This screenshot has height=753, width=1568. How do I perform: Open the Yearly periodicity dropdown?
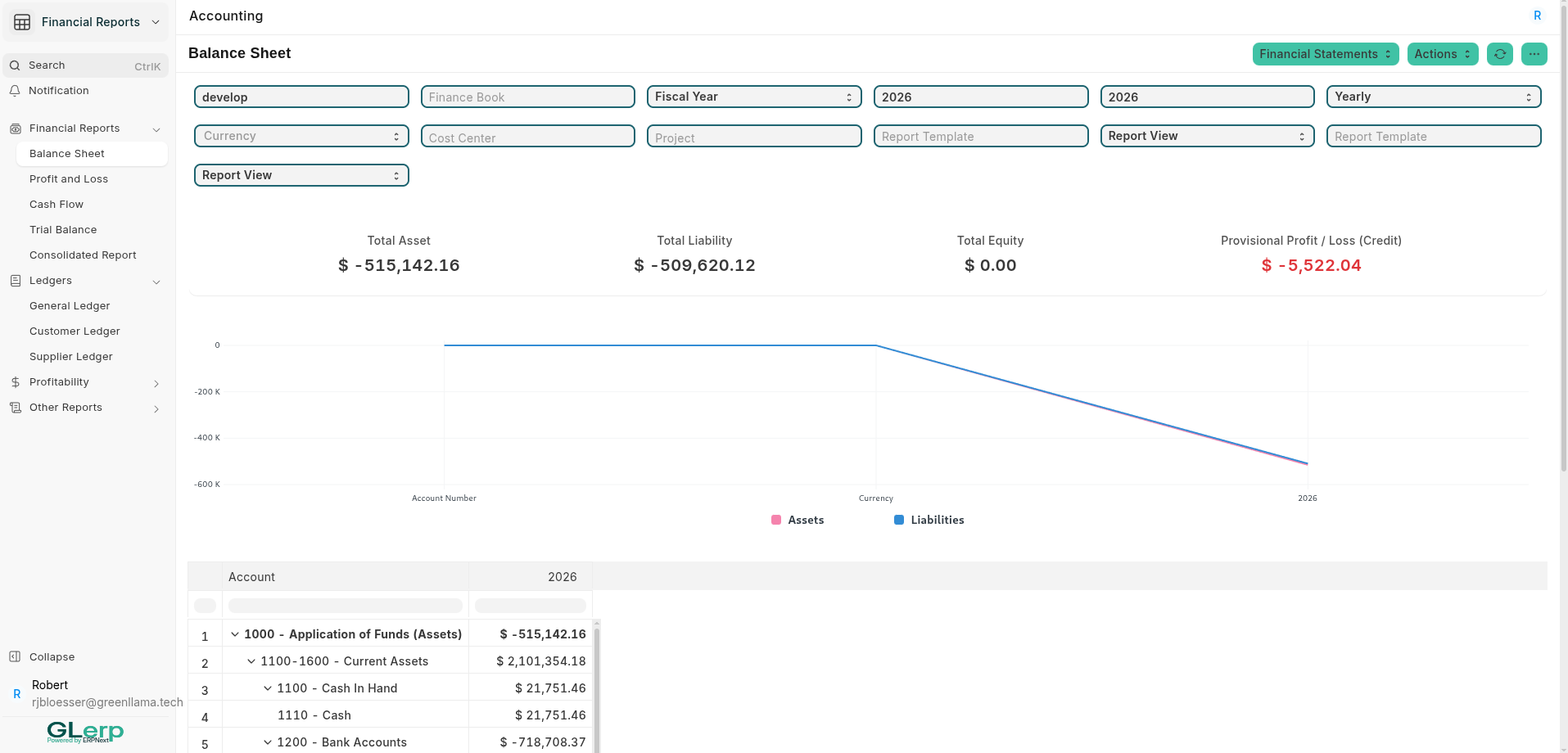[1433, 97]
